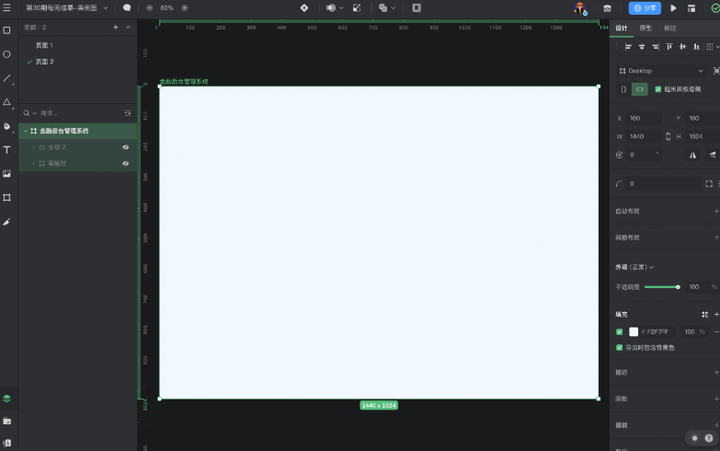Click the panel layout icon in top toolbar

click(416, 8)
